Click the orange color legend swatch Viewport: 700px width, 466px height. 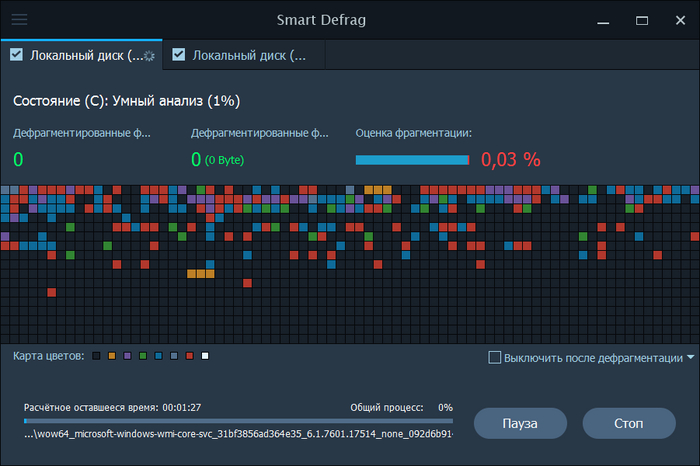[112, 356]
